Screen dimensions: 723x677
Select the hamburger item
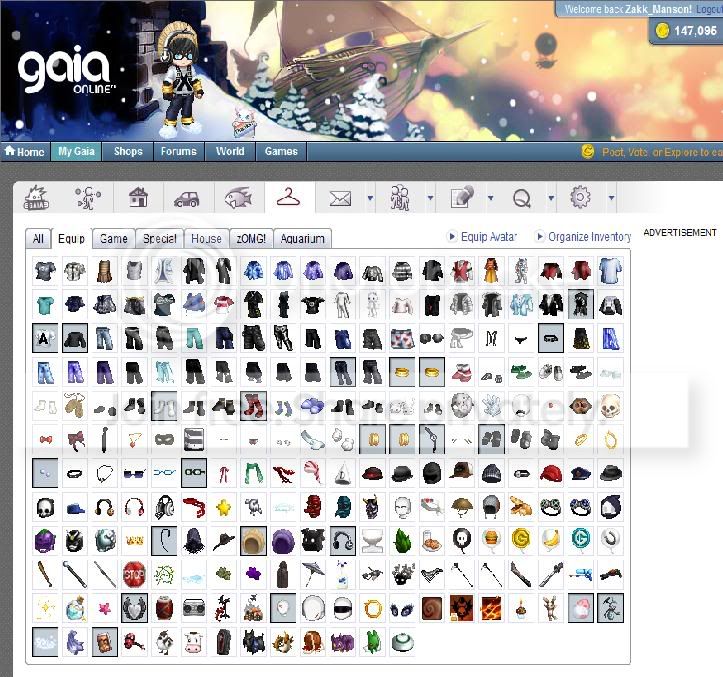click(x=491, y=540)
